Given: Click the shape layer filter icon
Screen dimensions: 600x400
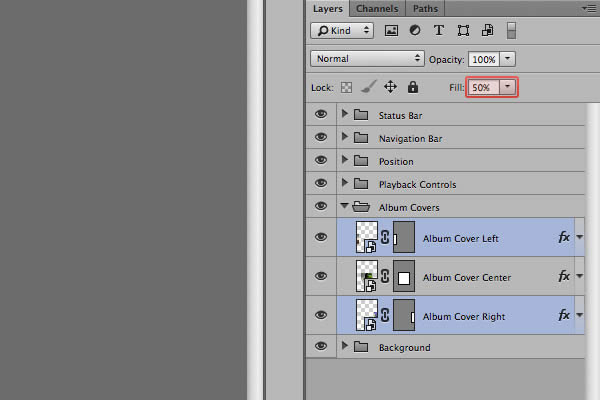Looking at the screenshot, I should [x=463, y=31].
